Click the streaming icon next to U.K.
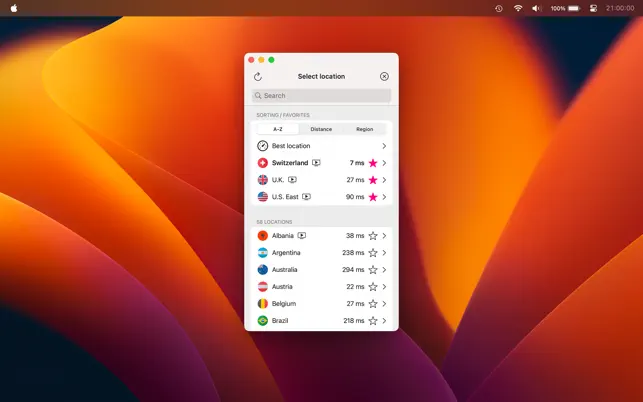 coord(292,180)
